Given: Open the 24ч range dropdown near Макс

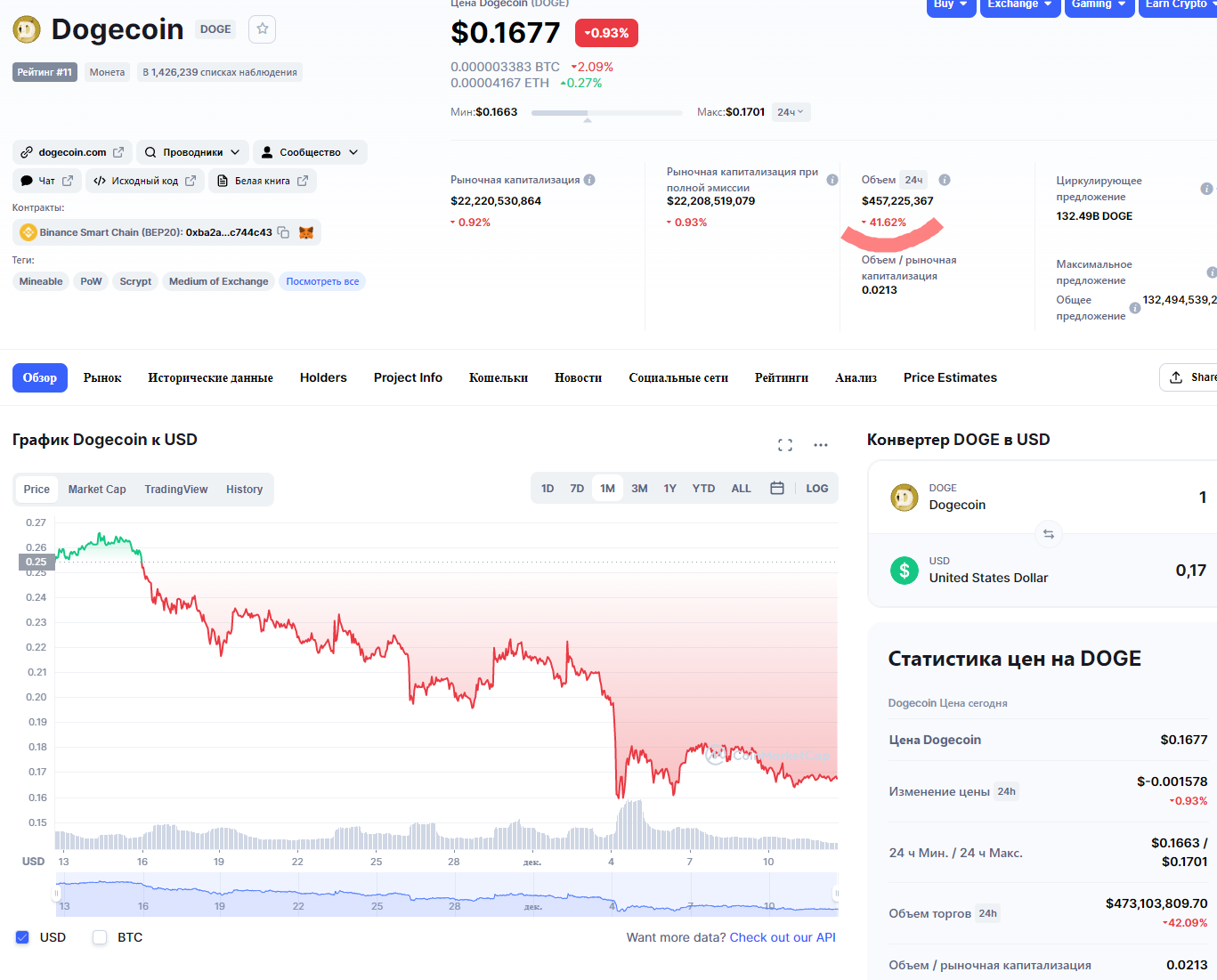Looking at the screenshot, I should pyautogui.click(x=791, y=112).
